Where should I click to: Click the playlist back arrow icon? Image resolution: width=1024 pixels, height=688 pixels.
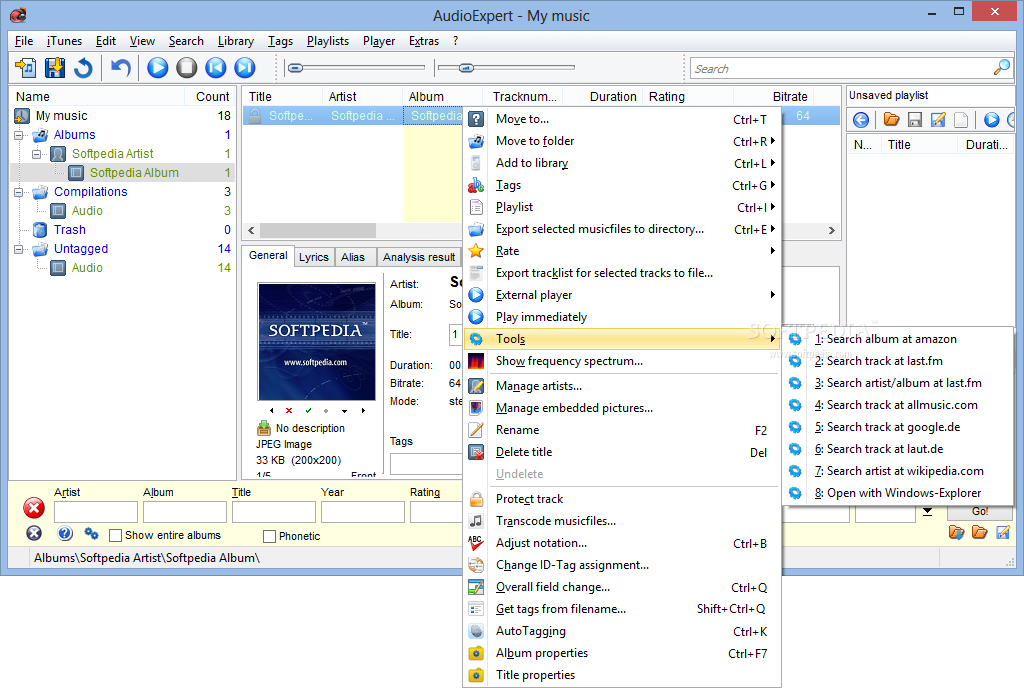click(861, 119)
